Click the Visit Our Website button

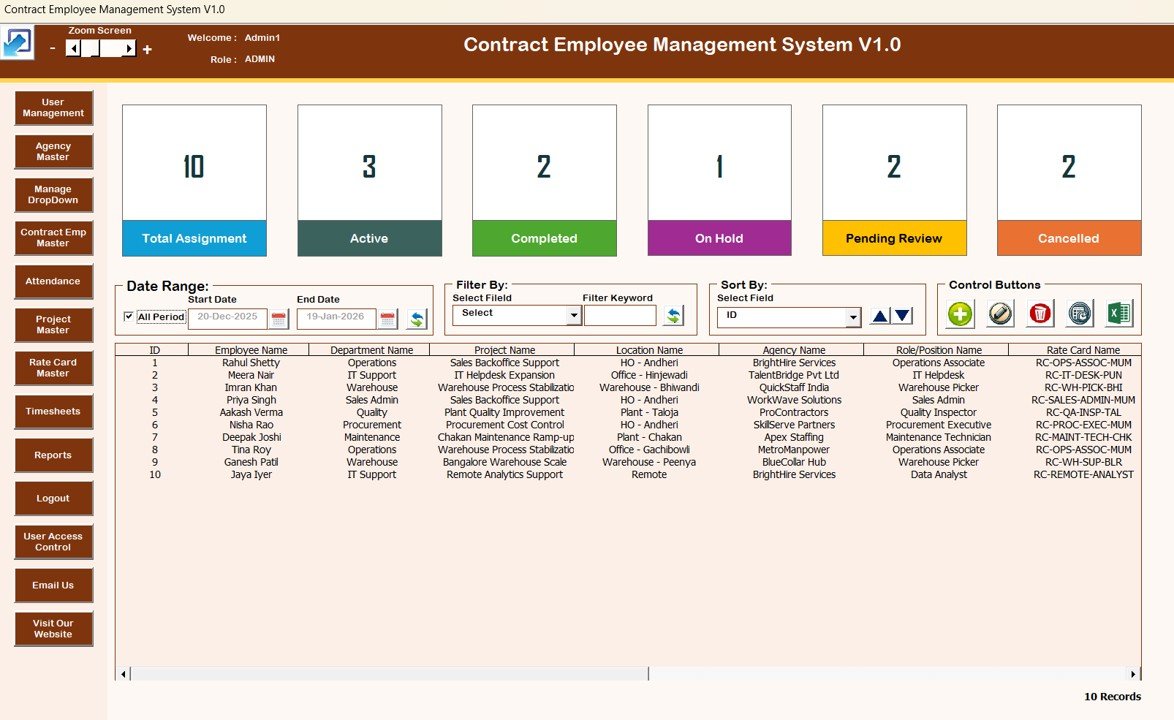53,628
